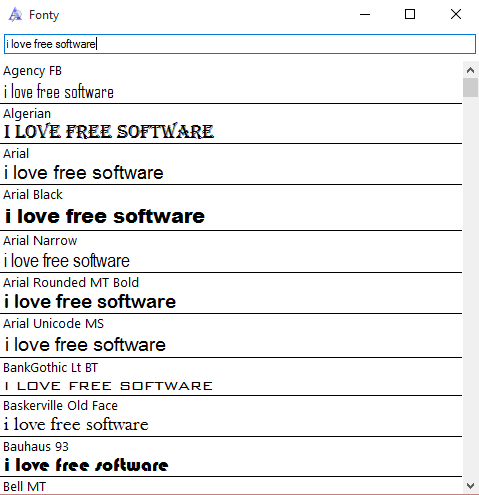Click the Arial Narrow preview sample
Screen dimensions: 479x495
coord(67,261)
